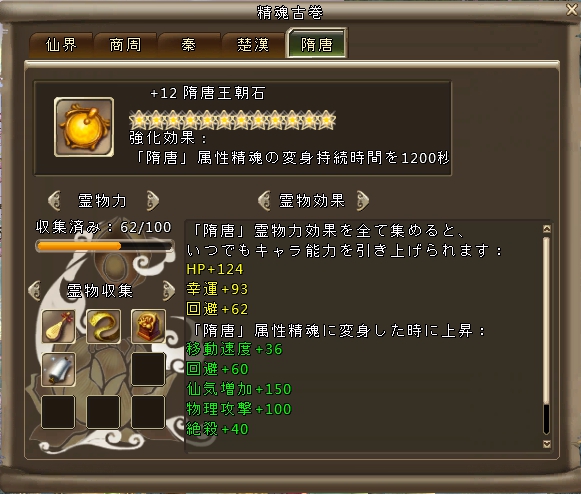Click the empty relic slot beside the scroll

point(148,369)
